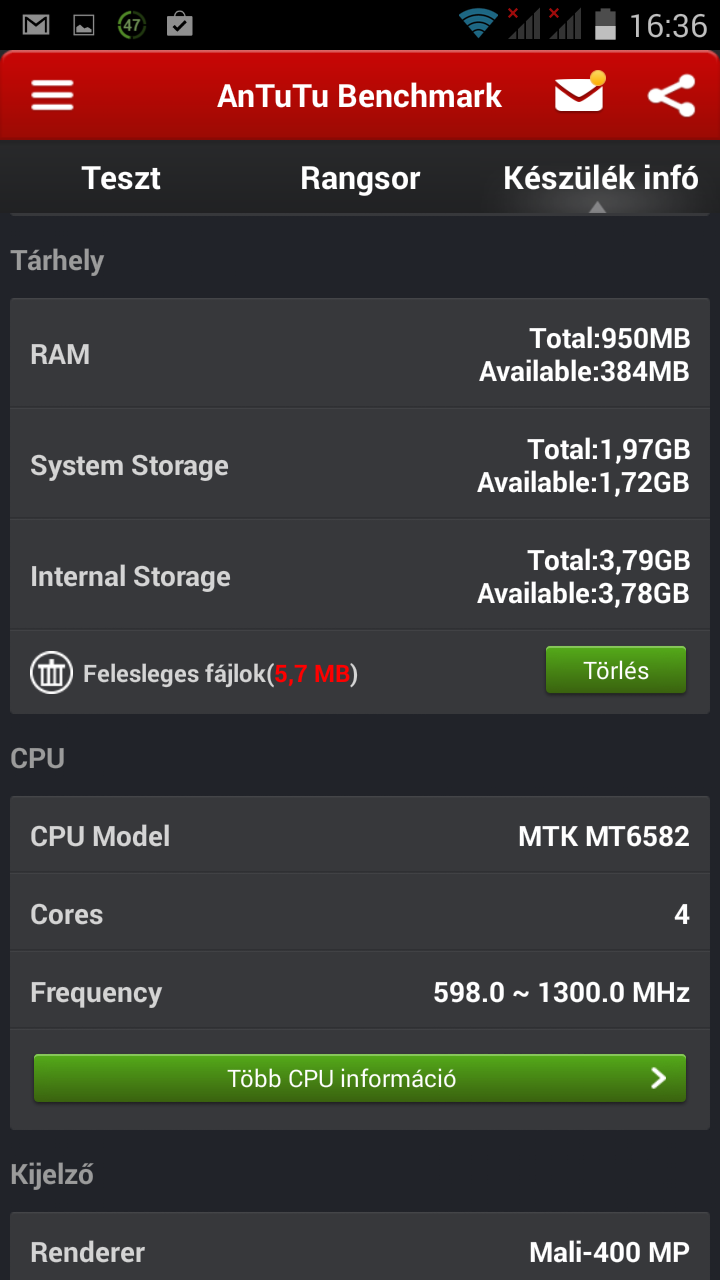Expand Több CPU információ details
This screenshot has width=720, height=1280.
(360, 1078)
